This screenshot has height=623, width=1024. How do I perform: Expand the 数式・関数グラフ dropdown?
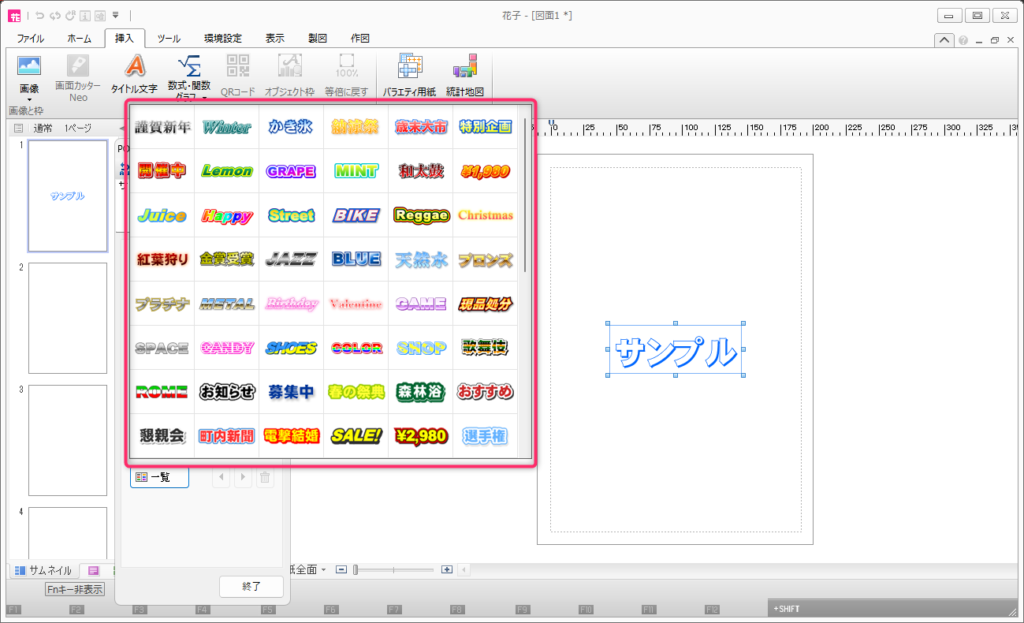(204, 98)
